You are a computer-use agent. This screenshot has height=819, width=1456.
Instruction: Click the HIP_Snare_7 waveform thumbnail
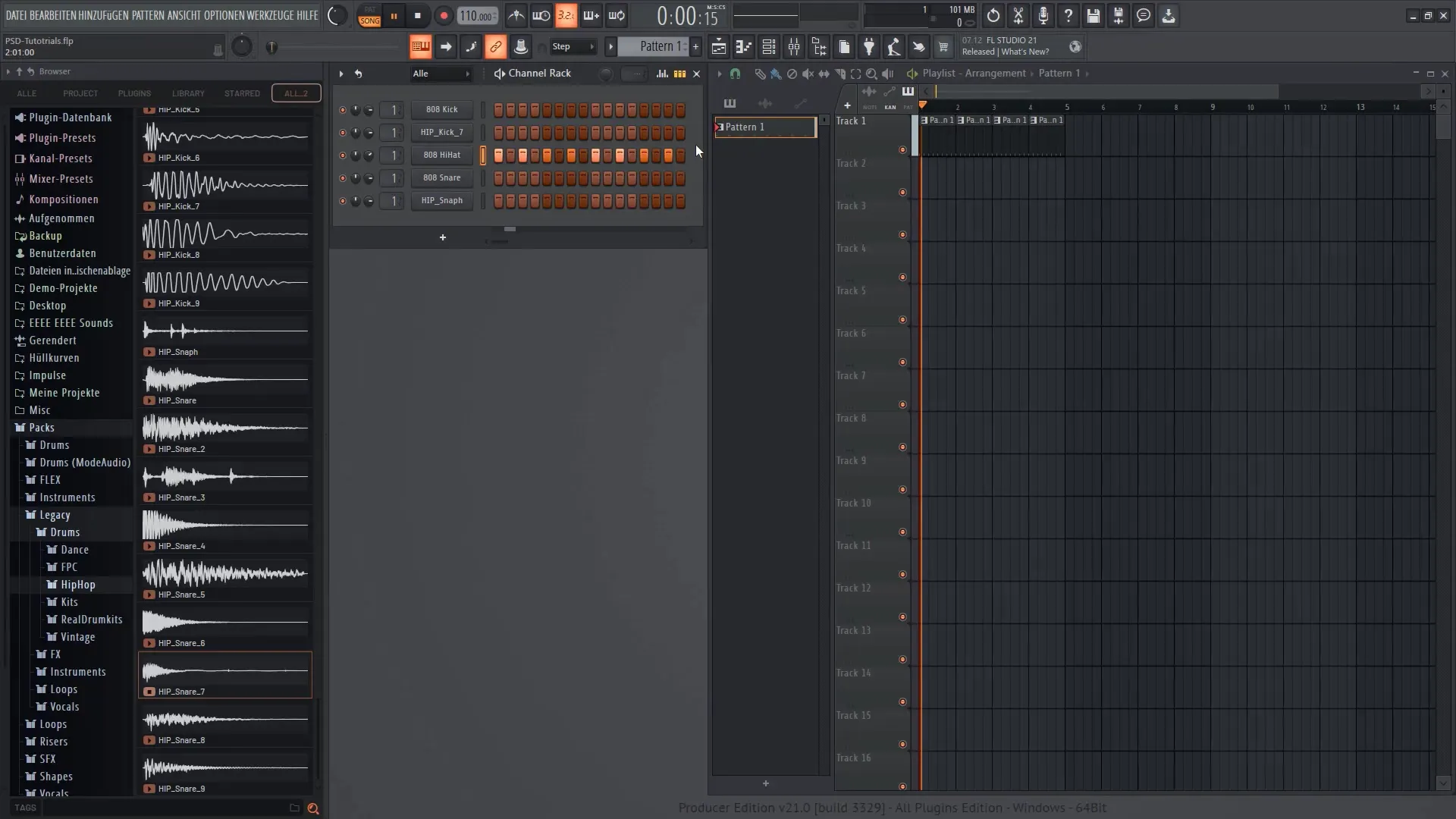pyautogui.click(x=225, y=670)
